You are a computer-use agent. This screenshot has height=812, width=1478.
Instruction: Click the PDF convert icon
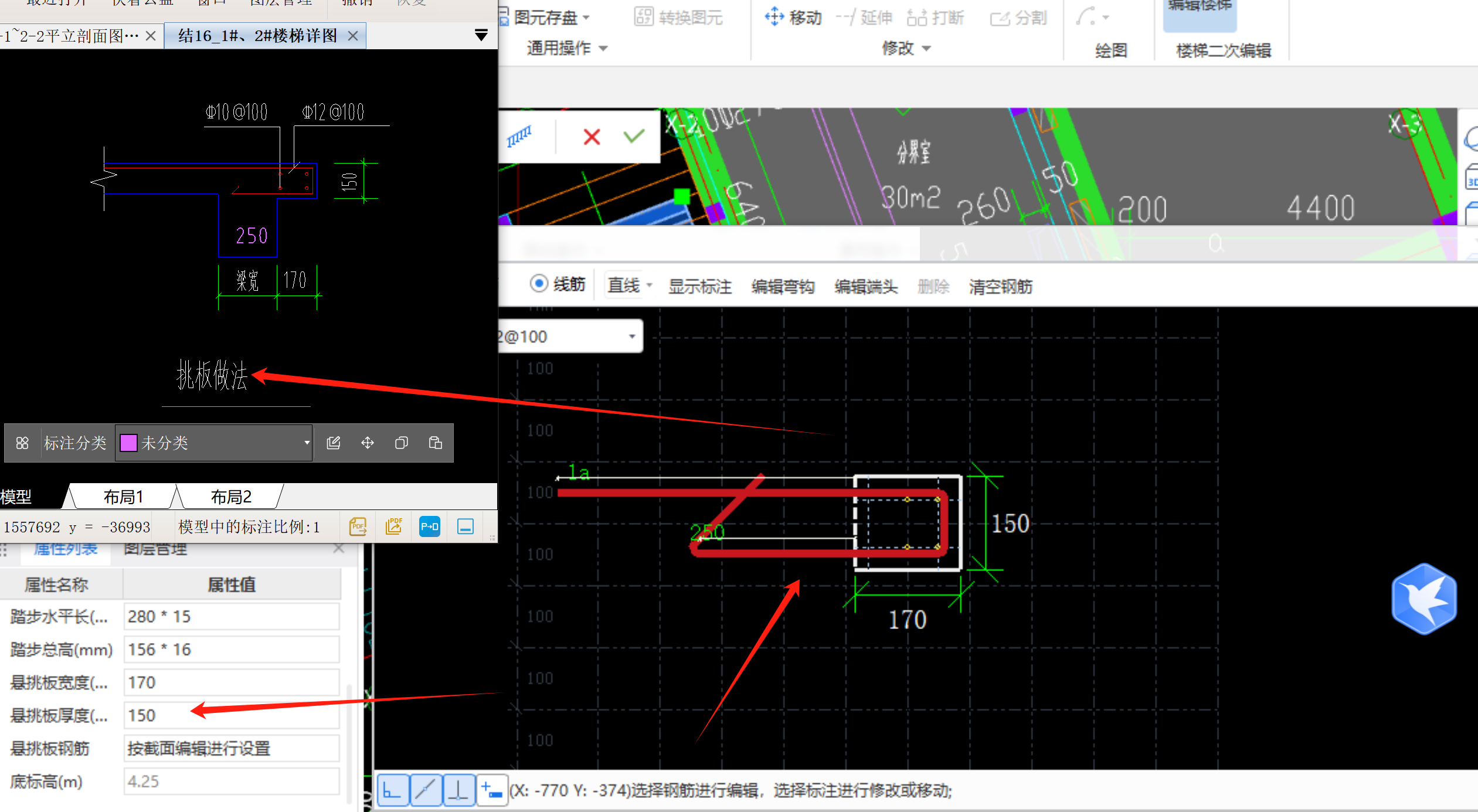coord(358,526)
